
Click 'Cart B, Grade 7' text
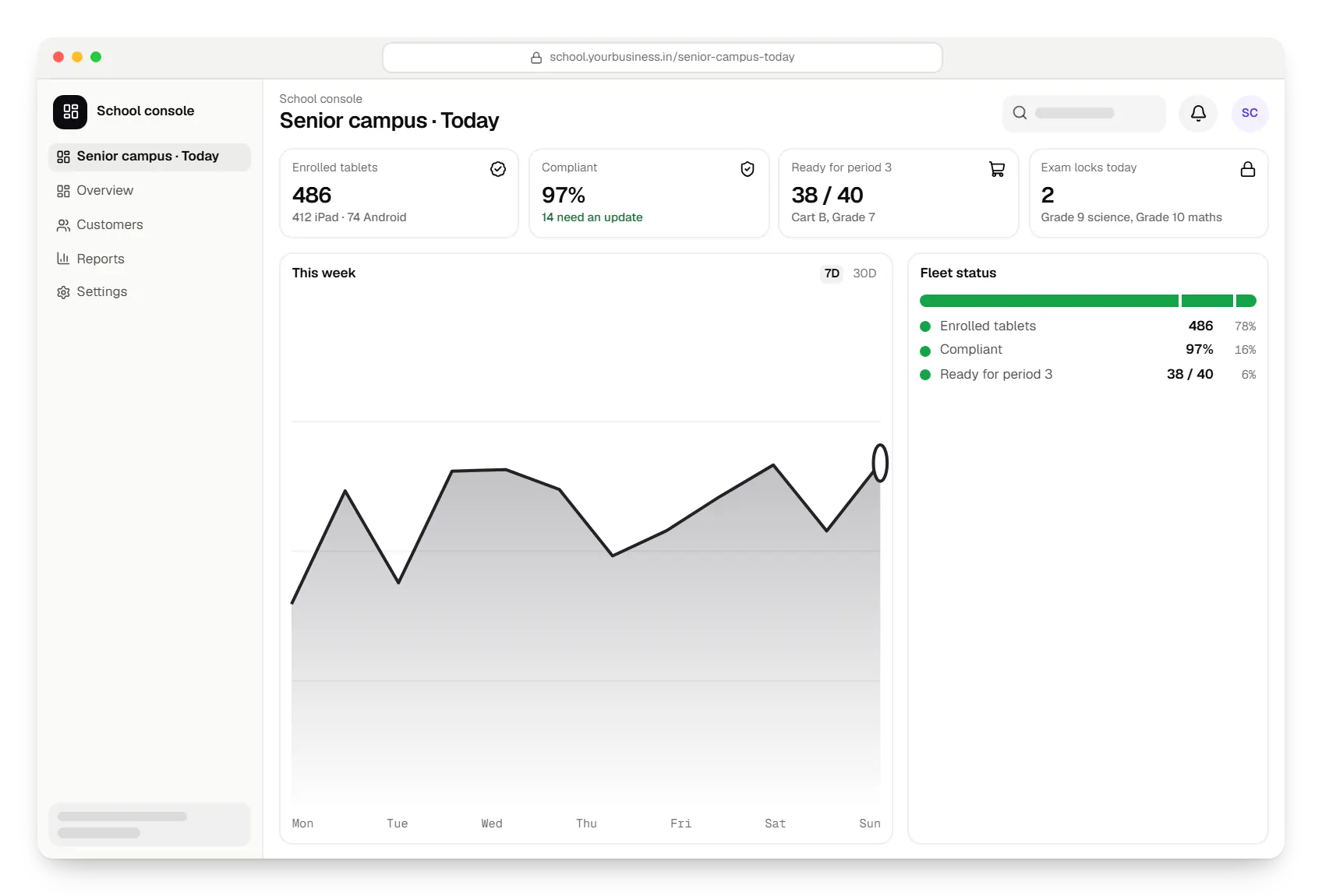click(x=833, y=217)
